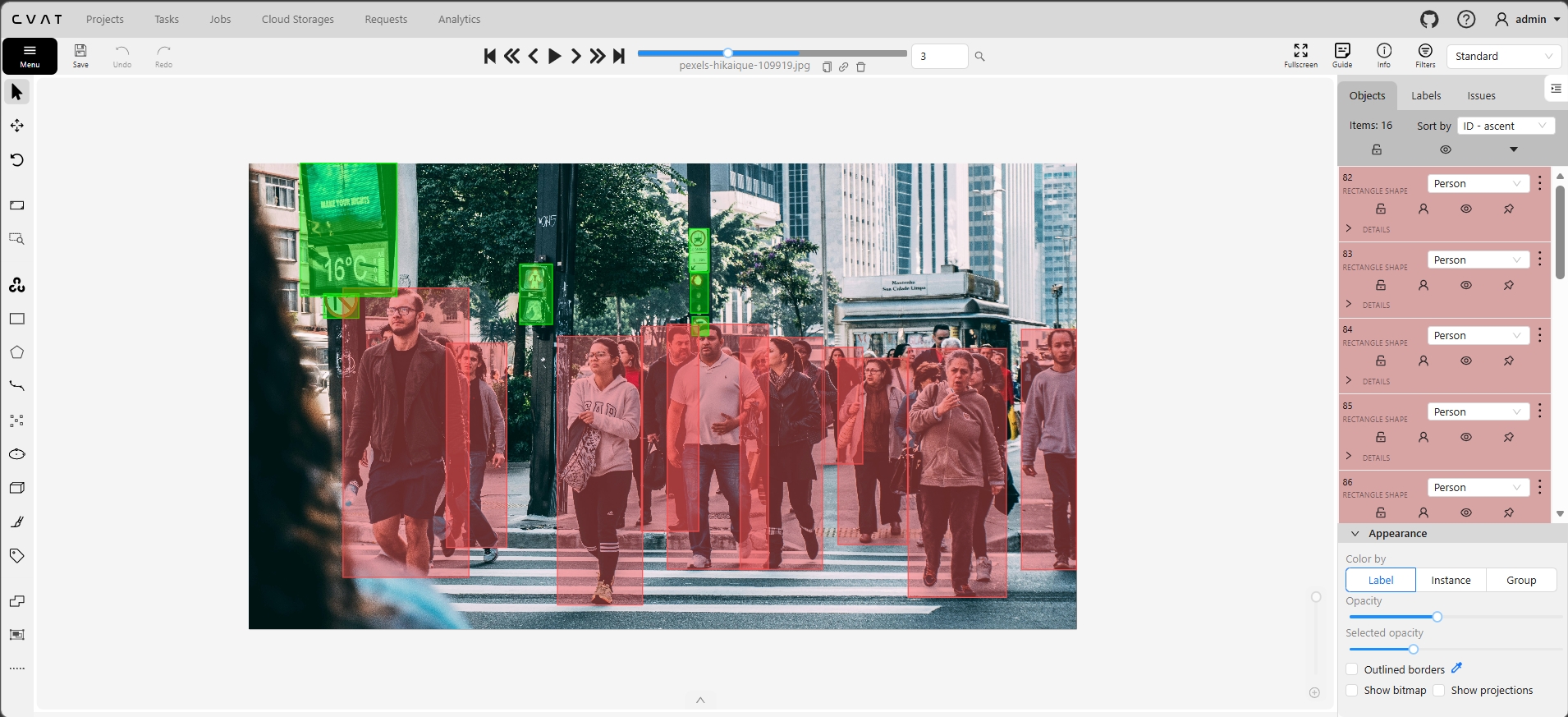Select the move image tool
This screenshot has height=717, width=1568.
click(16, 126)
